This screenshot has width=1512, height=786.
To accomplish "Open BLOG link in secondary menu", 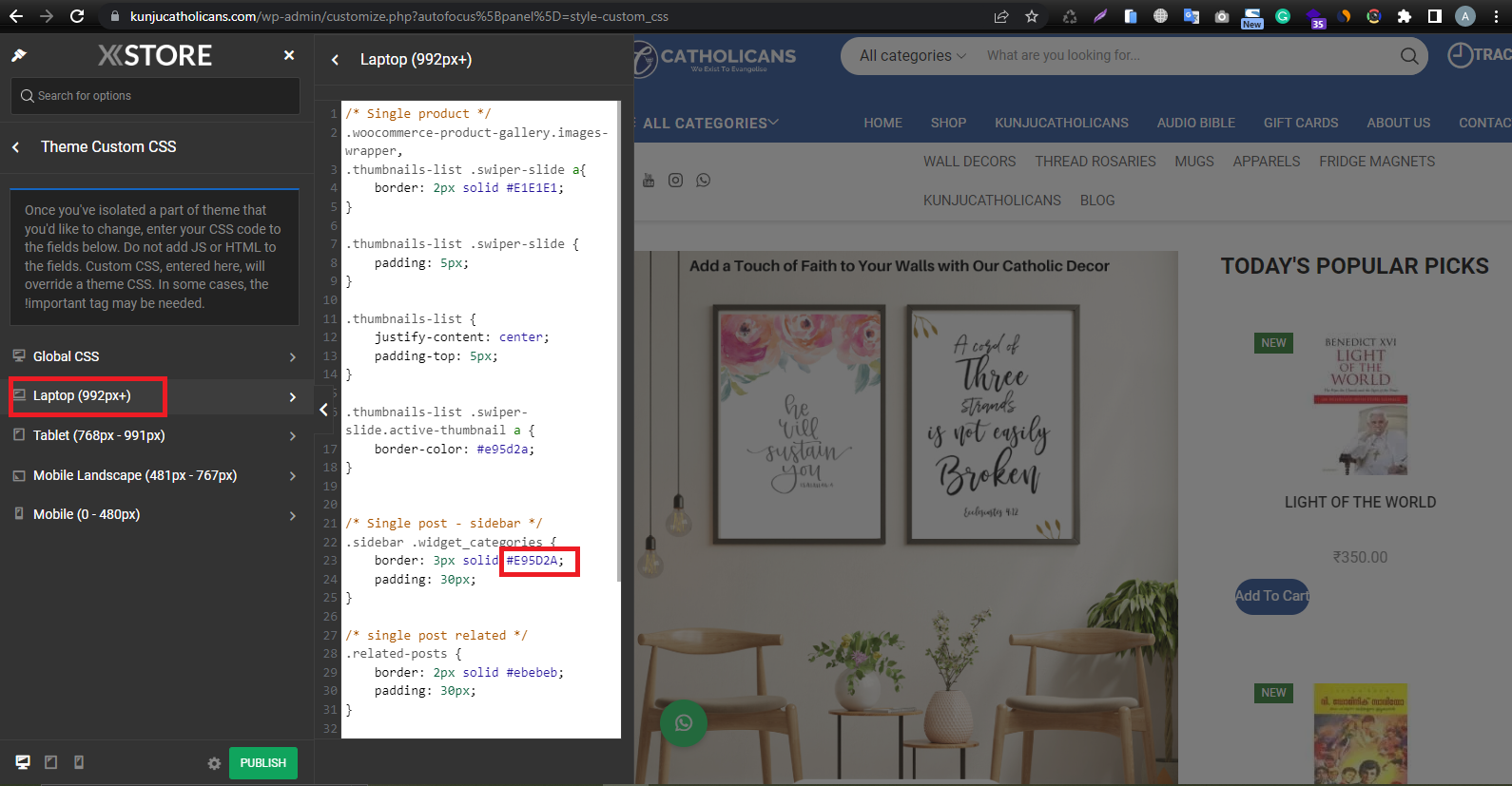I will 1097,201.
